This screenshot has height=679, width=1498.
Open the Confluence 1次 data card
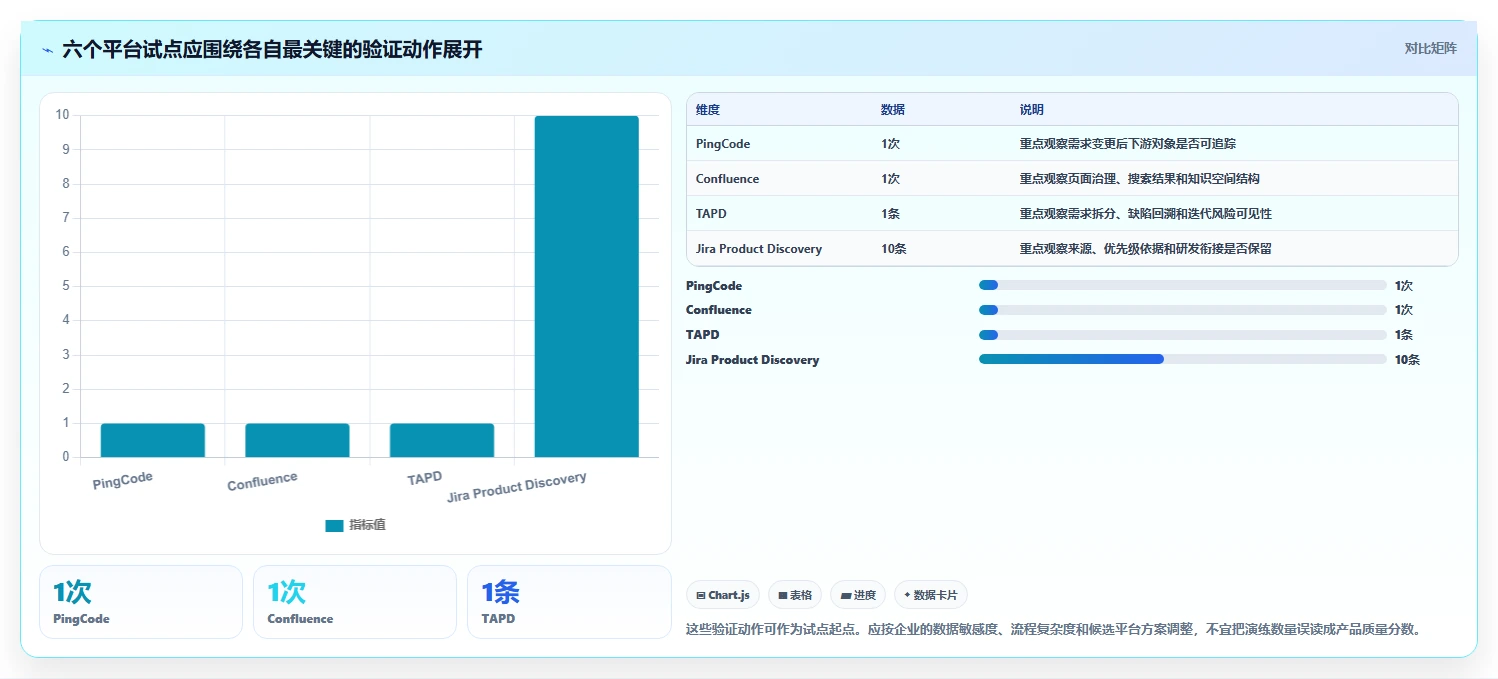(355, 602)
